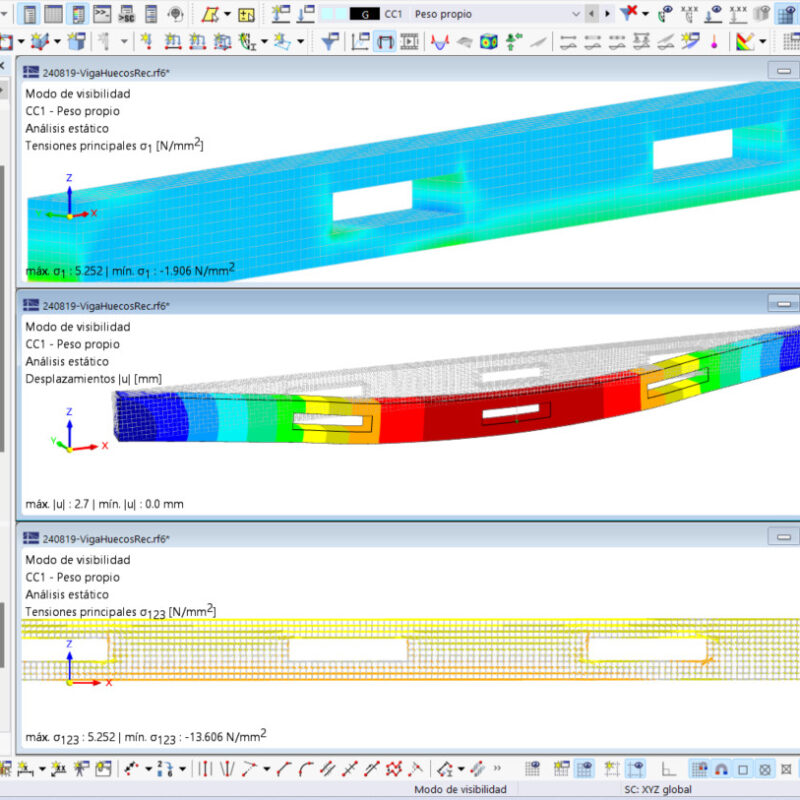800x800 pixels.
Task: Expand the color scale dropdown arrow
Action: (x=763, y=41)
